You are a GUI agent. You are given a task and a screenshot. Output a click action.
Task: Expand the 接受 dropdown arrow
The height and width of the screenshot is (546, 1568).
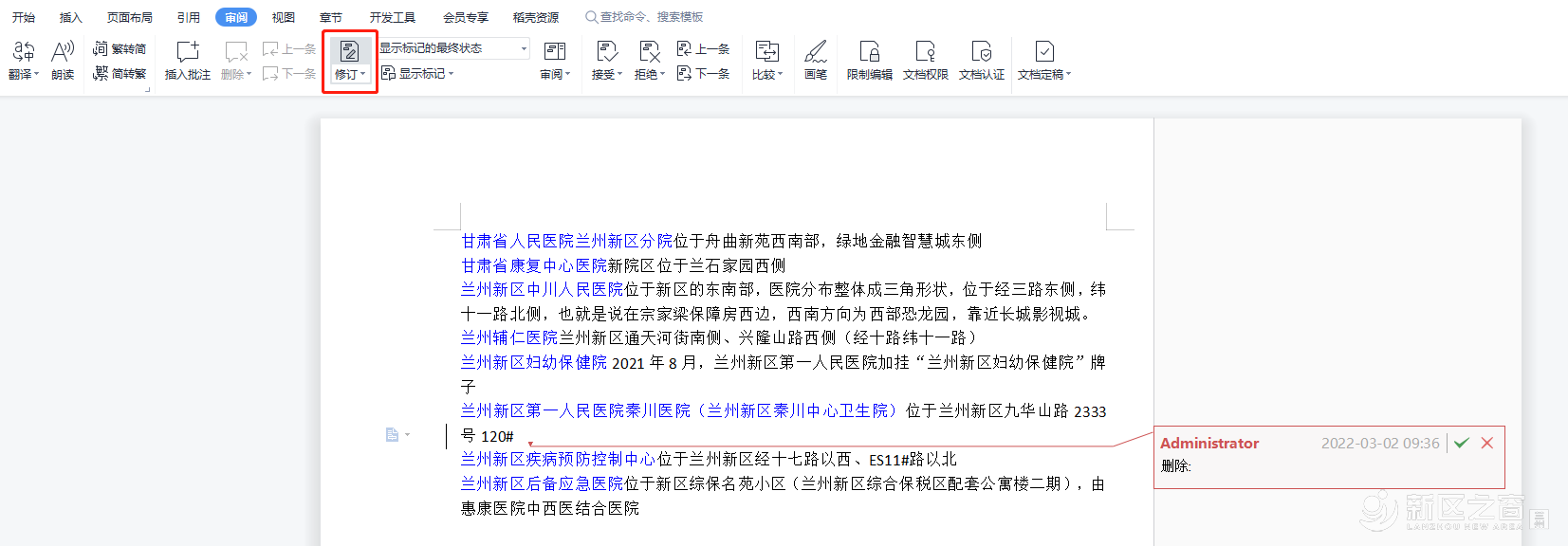click(x=619, y=74)
